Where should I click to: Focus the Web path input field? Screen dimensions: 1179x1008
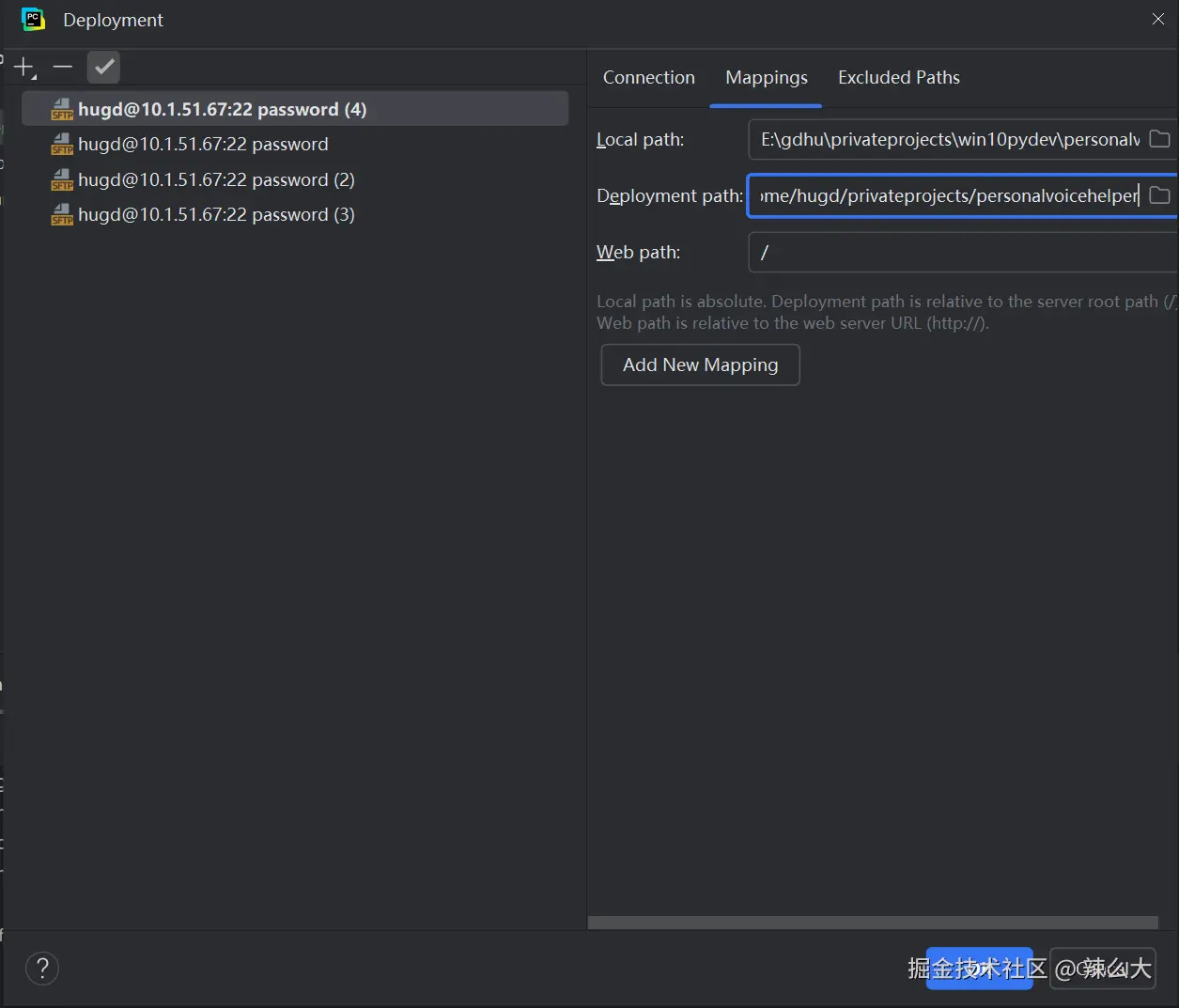pyautogui.click(x=958, y=252)
